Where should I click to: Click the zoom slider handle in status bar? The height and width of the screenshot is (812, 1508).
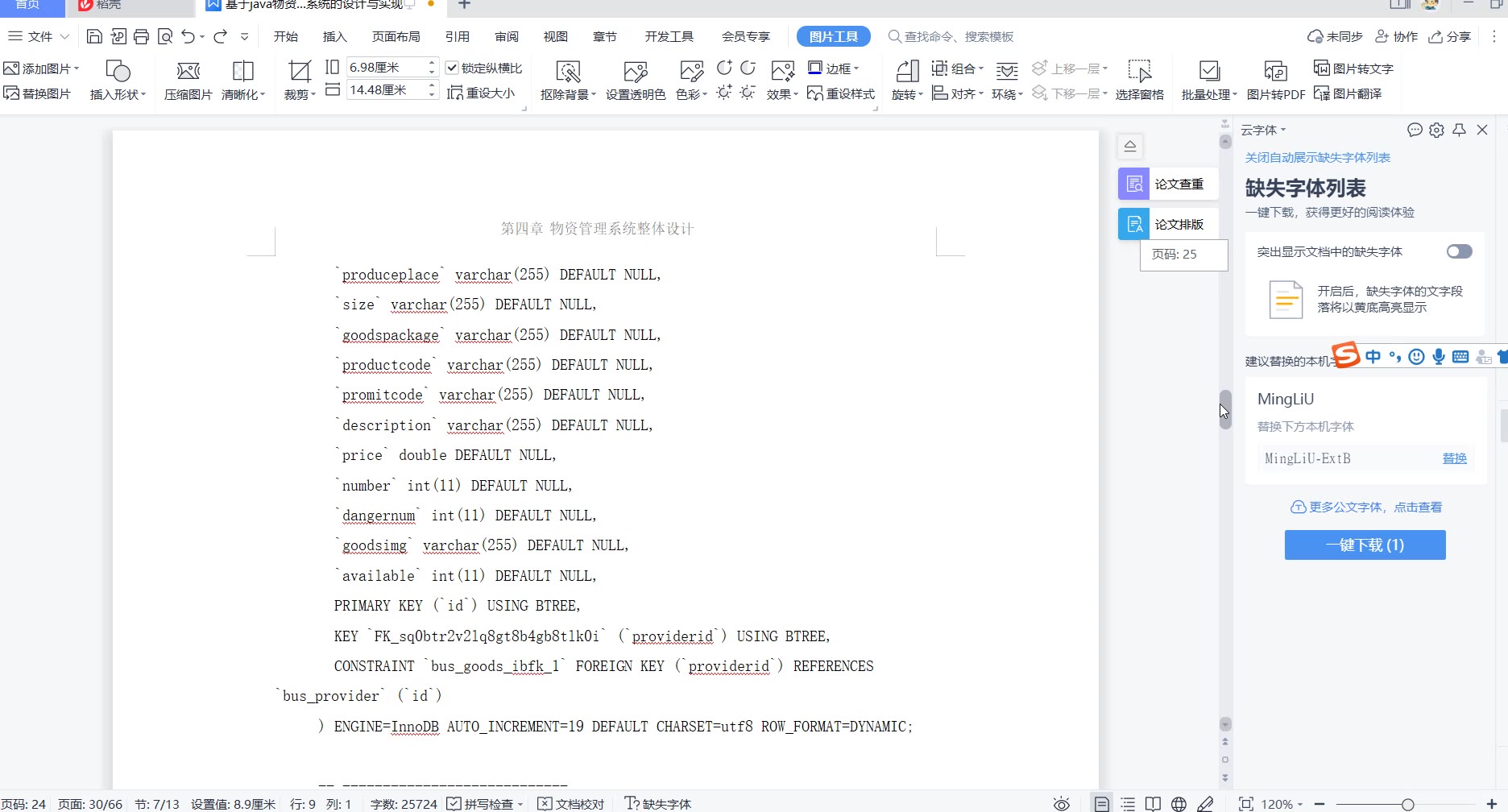[1407, 804]
